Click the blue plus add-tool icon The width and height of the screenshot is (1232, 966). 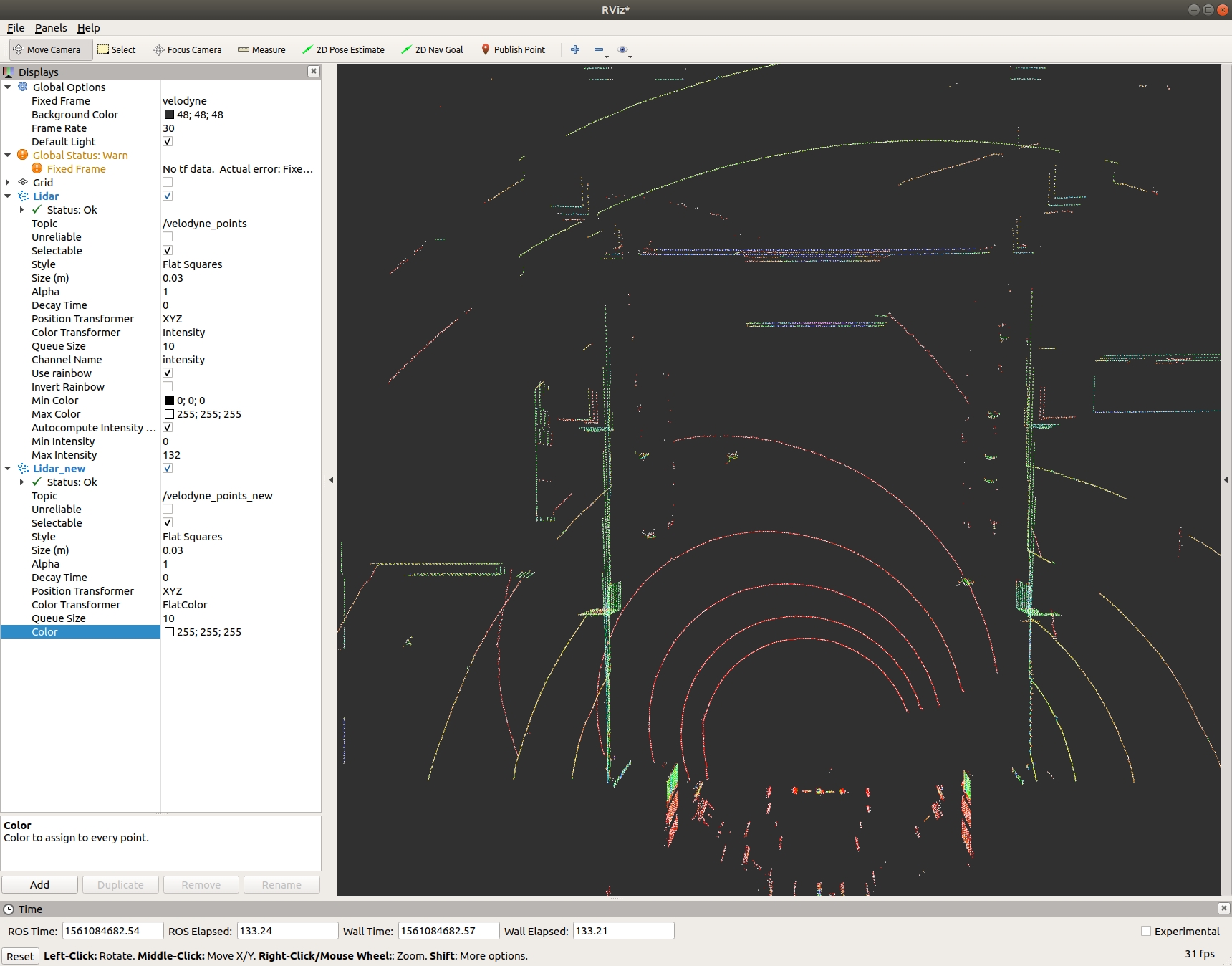click(575, 50)
